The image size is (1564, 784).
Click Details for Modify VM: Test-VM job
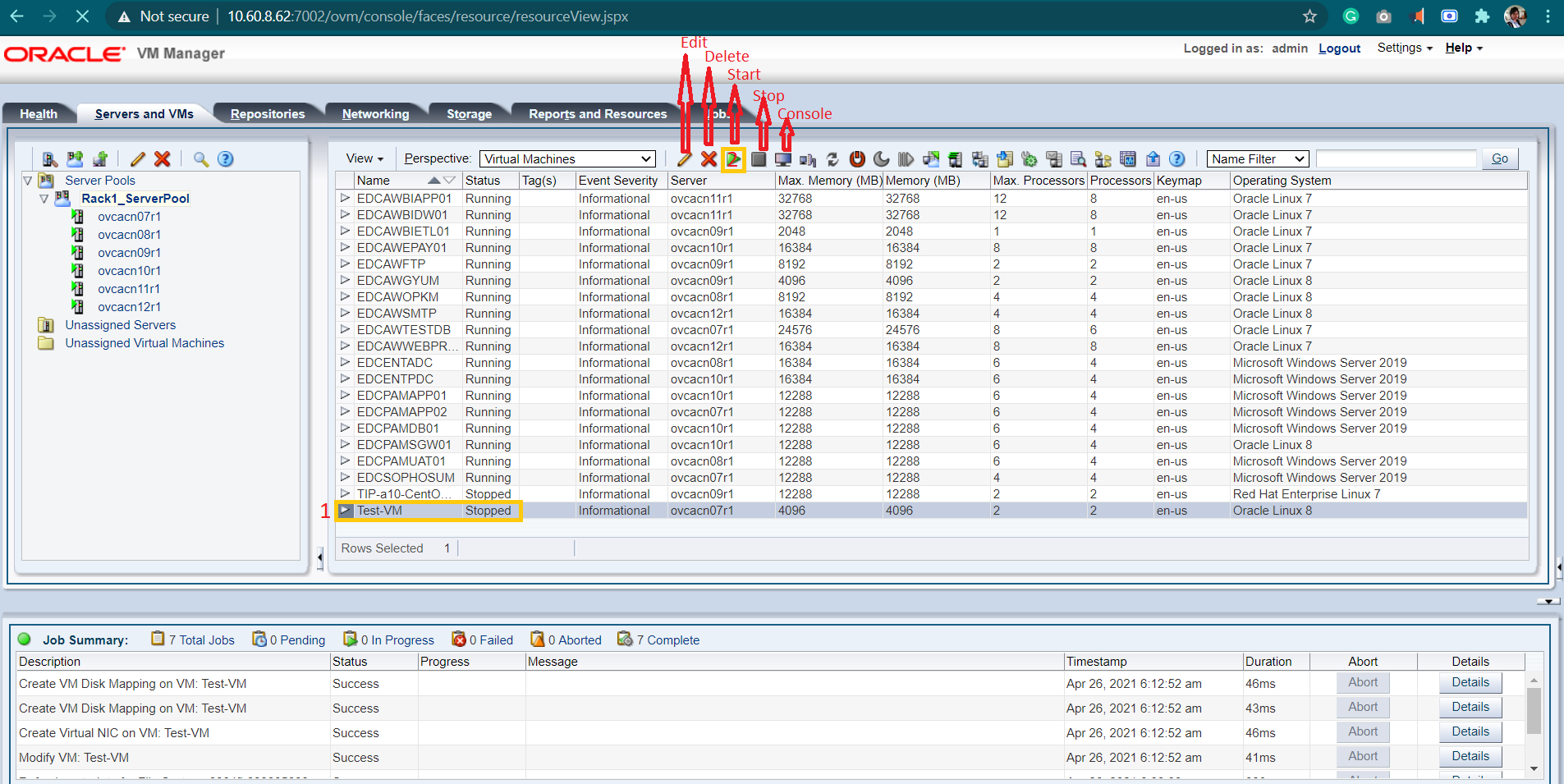tap(1470, 756)
